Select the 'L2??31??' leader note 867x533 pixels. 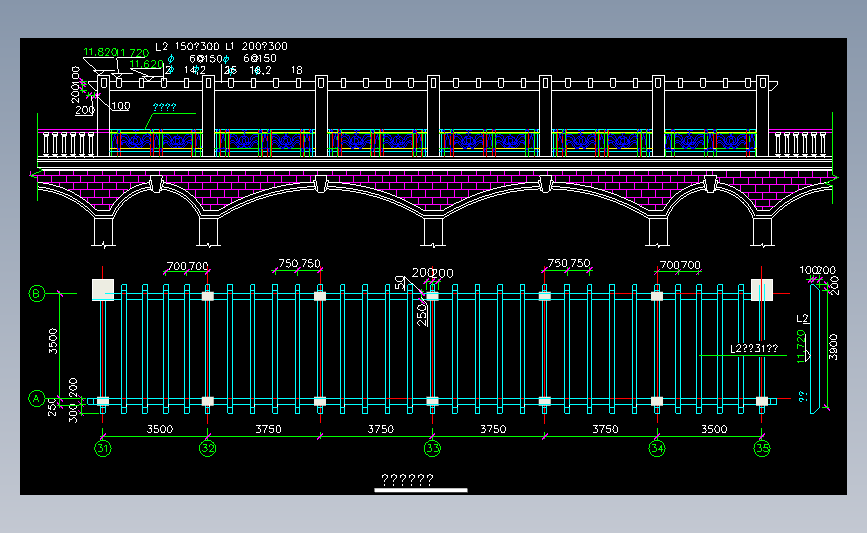pos(754,348)
